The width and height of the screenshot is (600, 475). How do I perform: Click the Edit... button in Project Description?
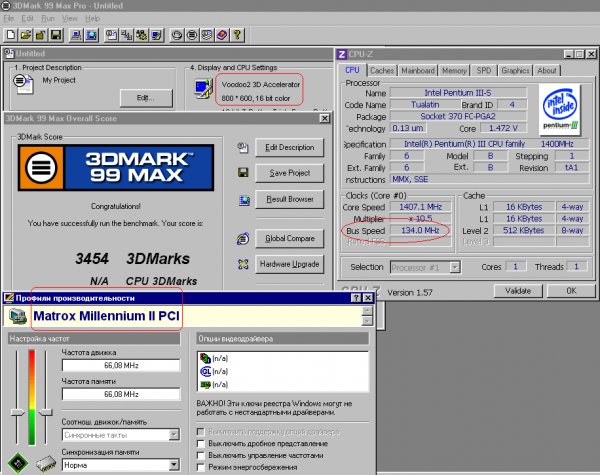[x=146, y=98]
